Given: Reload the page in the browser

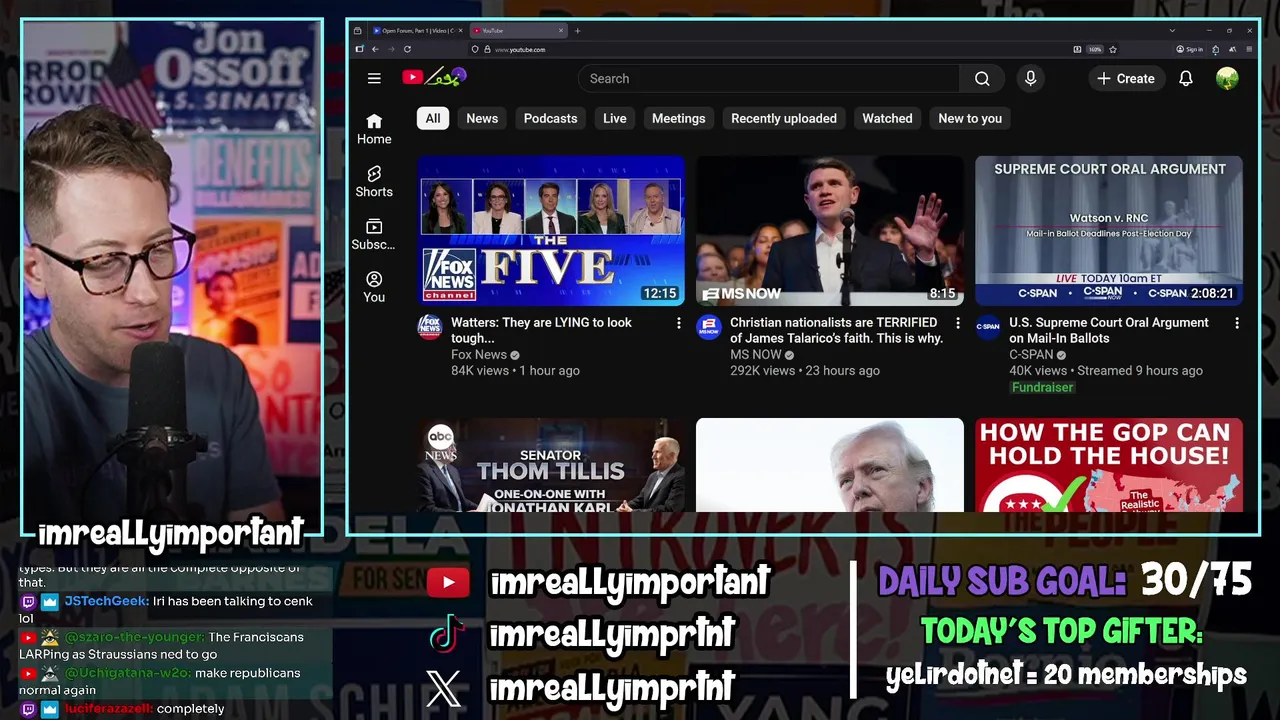Looking at the screenshot, I should (x=407, y=49).
